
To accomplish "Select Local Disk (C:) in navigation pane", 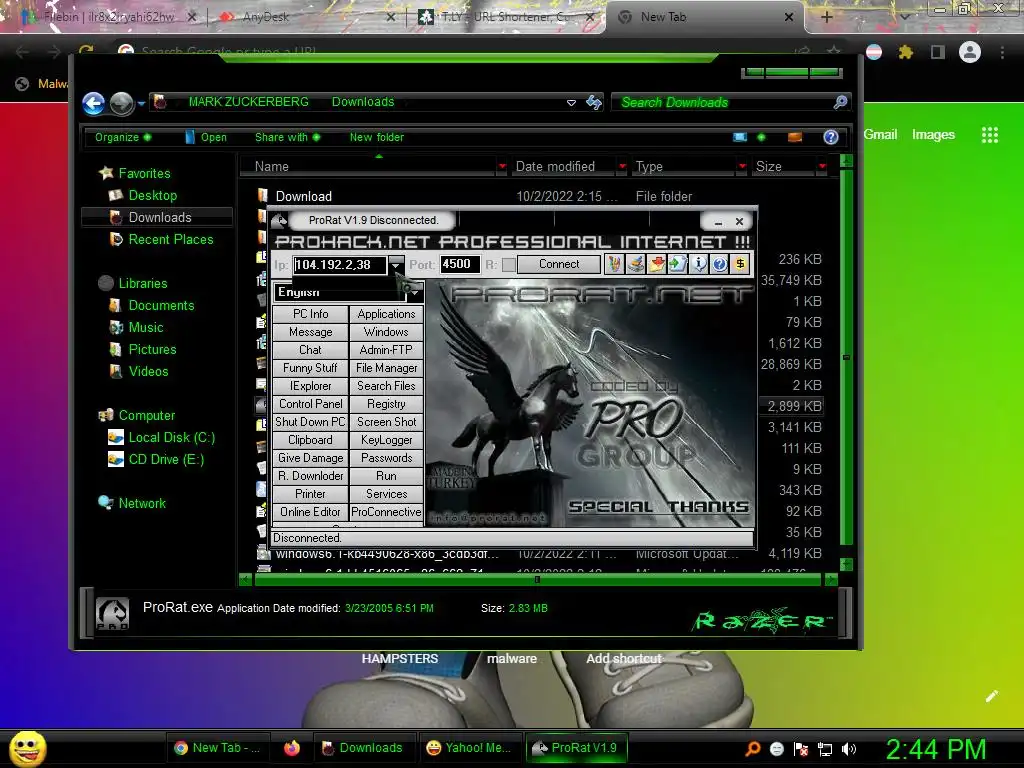I will click(171, 438).
